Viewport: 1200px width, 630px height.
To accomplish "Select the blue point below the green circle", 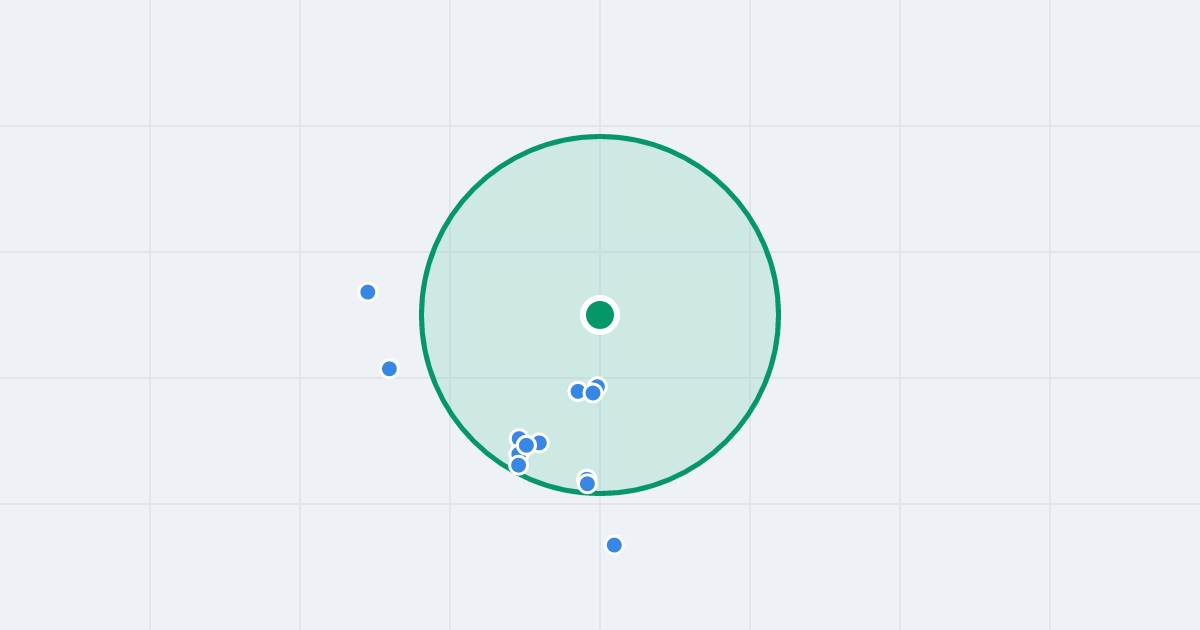I will [x=614, y=545].
